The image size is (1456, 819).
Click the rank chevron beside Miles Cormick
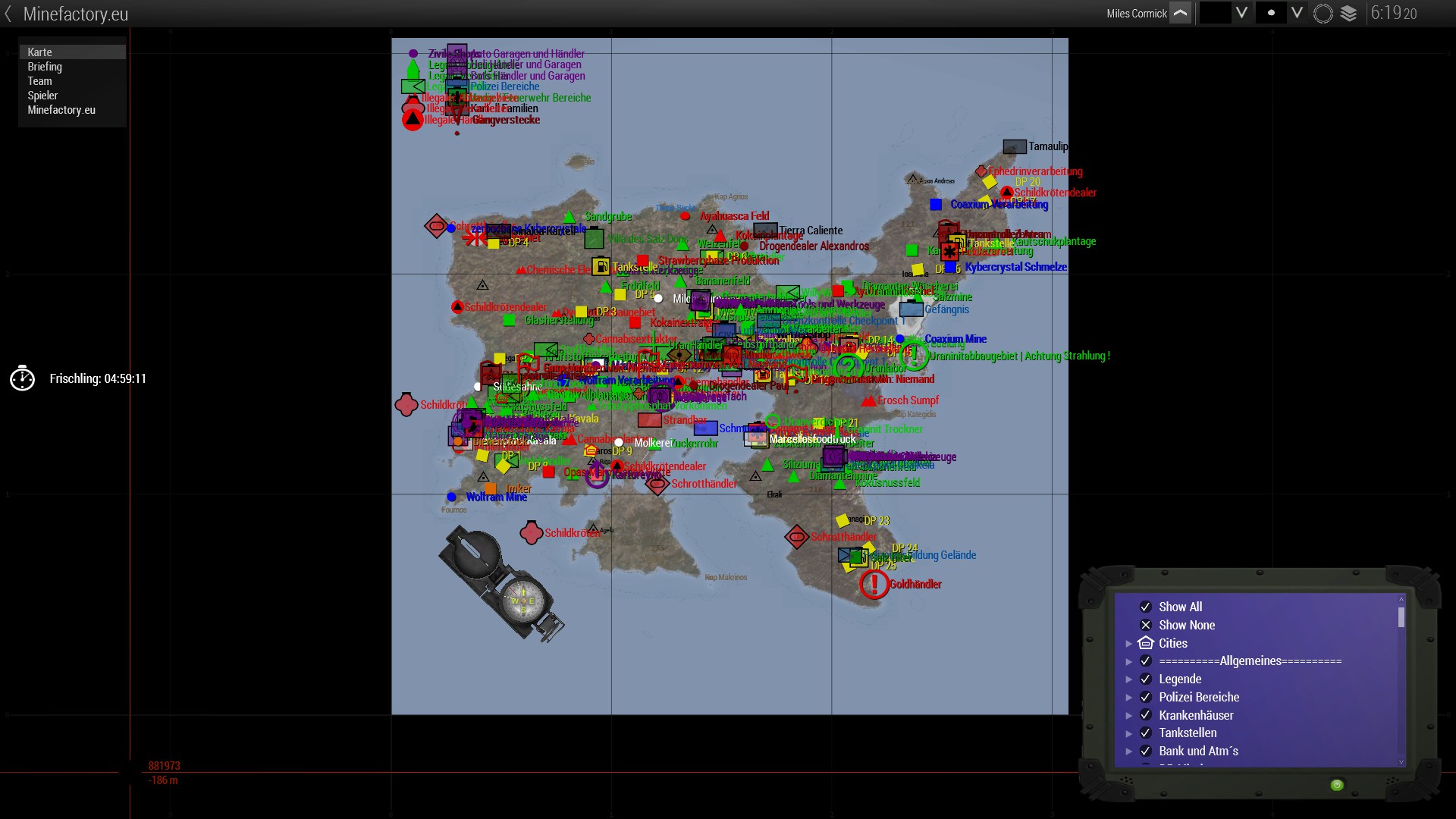point(1180,13)
